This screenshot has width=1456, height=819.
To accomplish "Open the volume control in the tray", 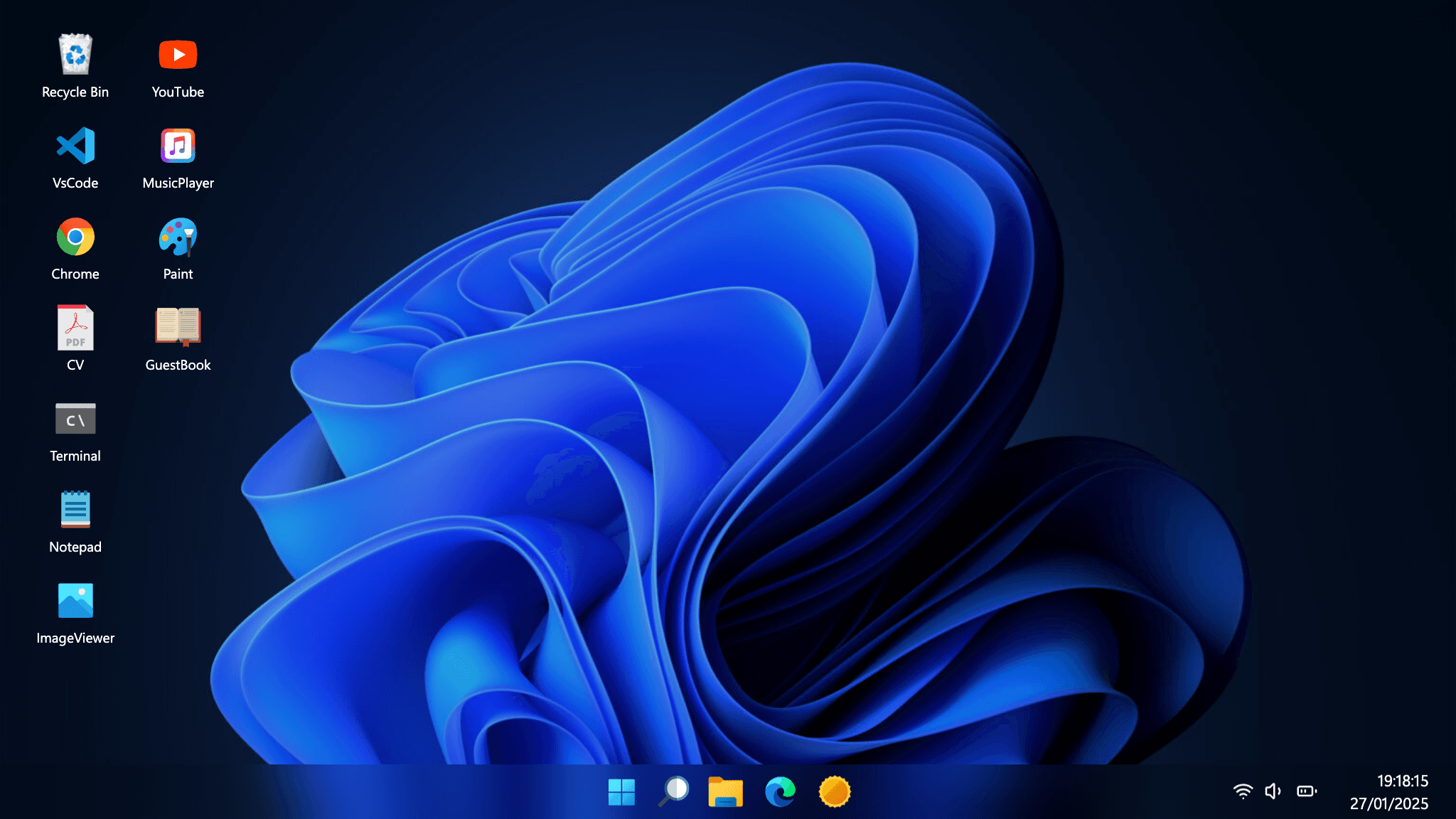I will pyautogui.click(x=1273, y=790).
